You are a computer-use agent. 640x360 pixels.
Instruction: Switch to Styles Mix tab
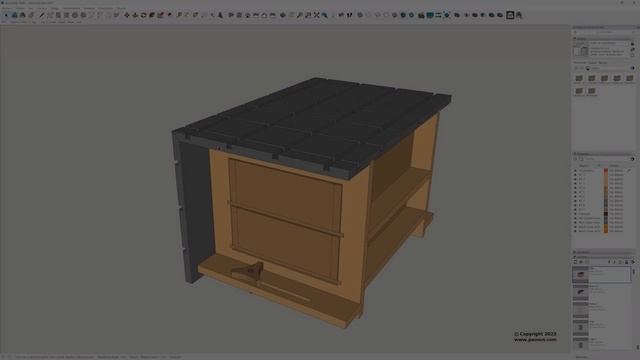[603, 63]
